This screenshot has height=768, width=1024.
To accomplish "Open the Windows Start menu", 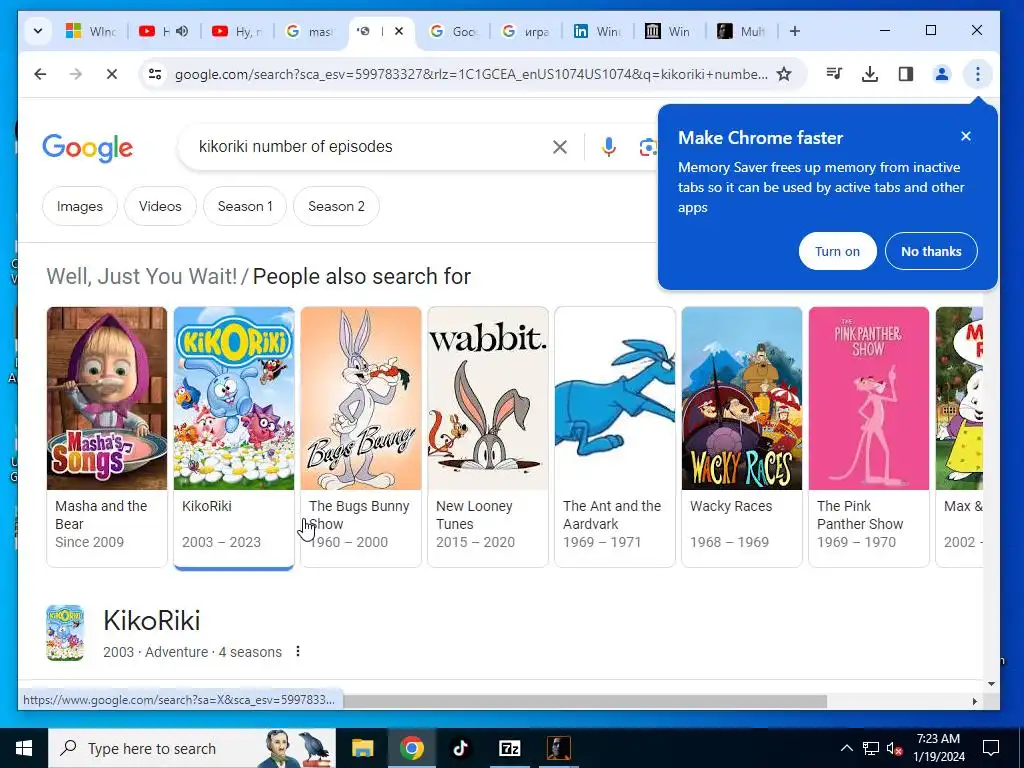I will click(x=24, y=748).
